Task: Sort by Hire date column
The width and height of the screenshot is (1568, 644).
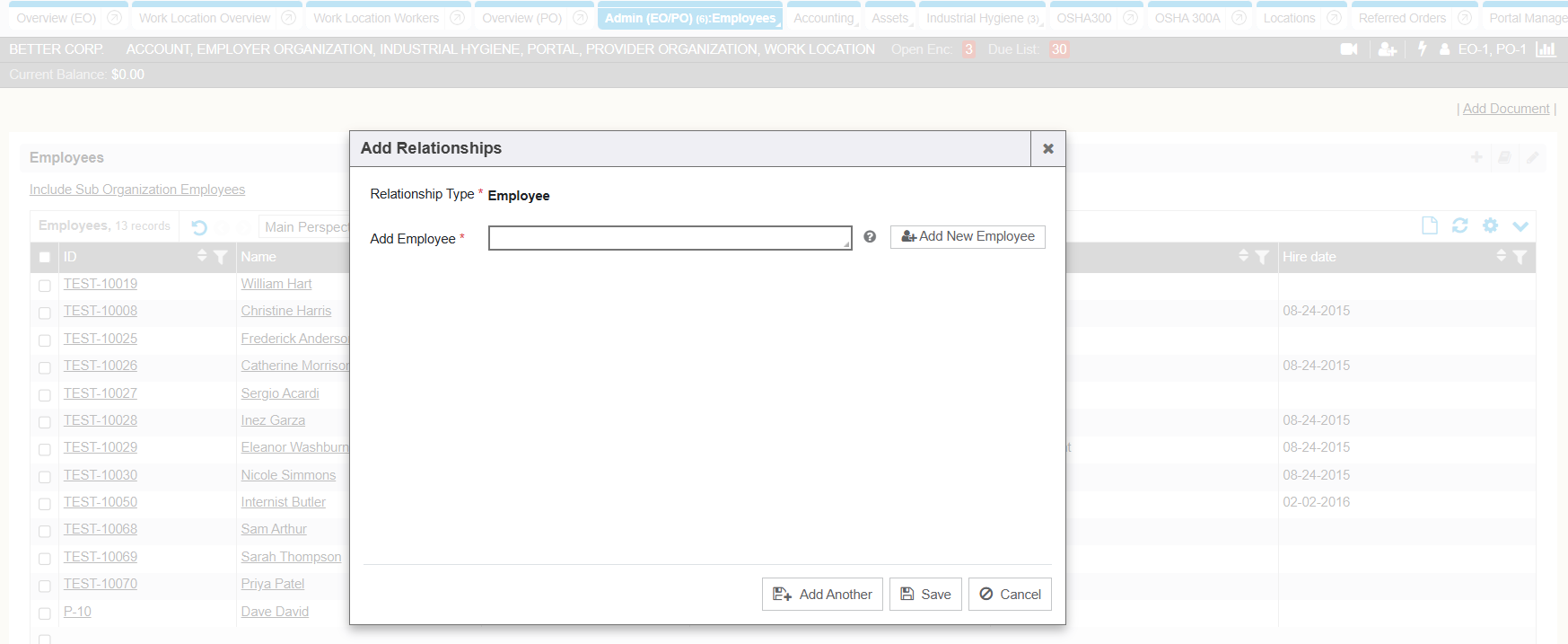Action: tap(1501, 257)
